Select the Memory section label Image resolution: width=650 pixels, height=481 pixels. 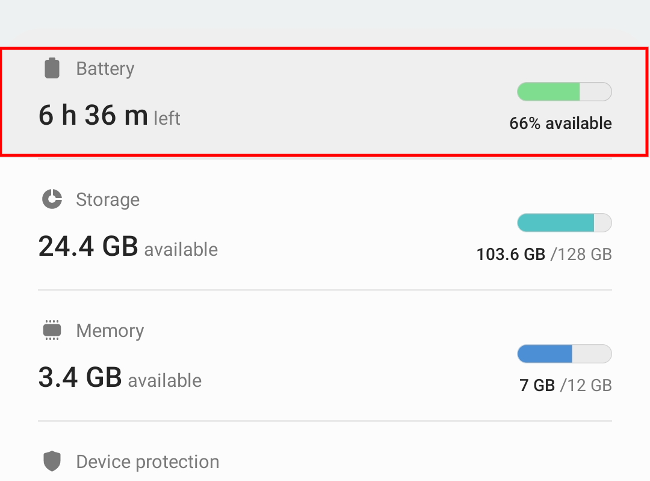110,331
